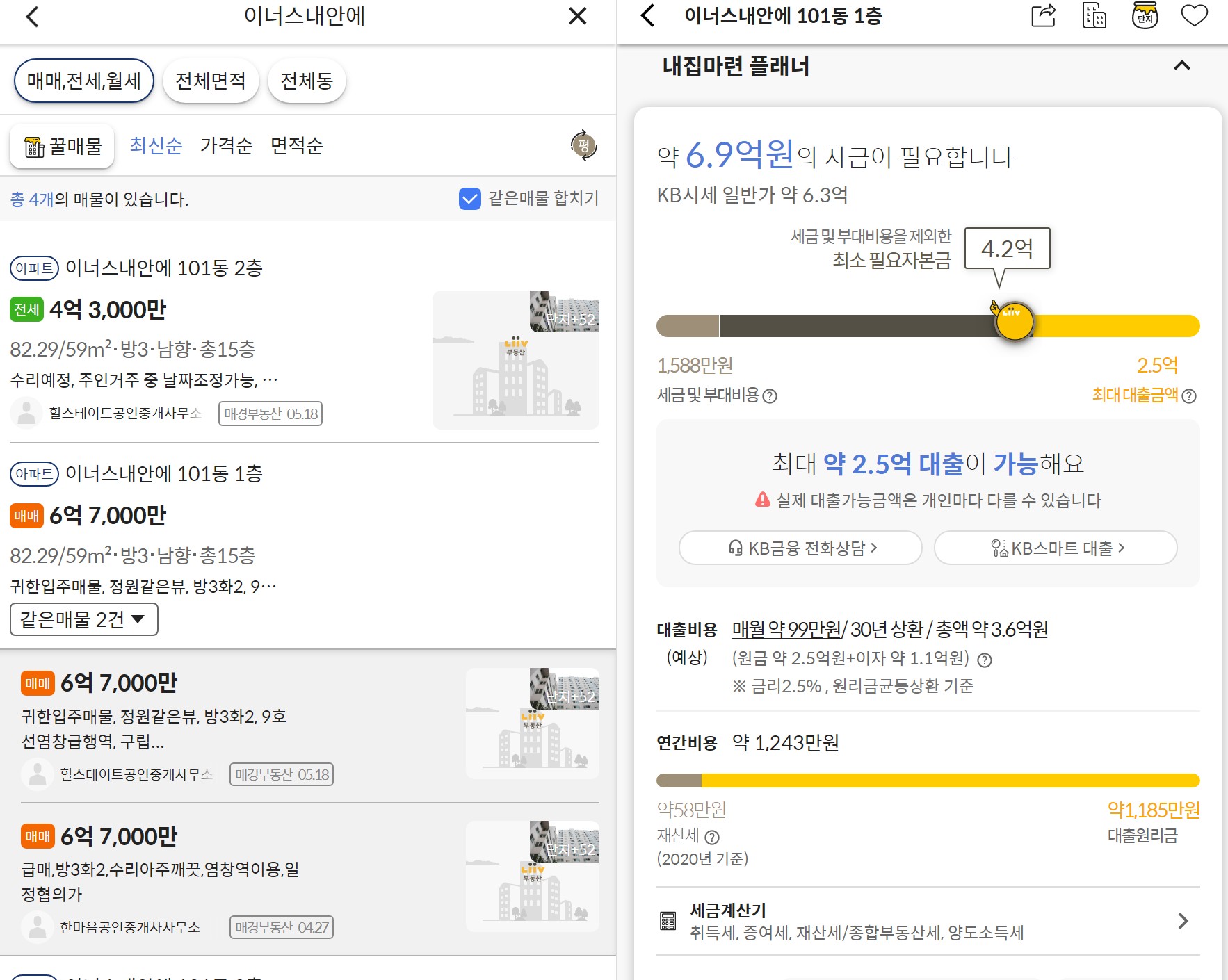Image resolution: width=1228 pixels, height=980 pixels.
Task: Click 힐스테이트공인중개사무소 name under 귀한입주매물 listing
Action: click(x=136, y=774)
